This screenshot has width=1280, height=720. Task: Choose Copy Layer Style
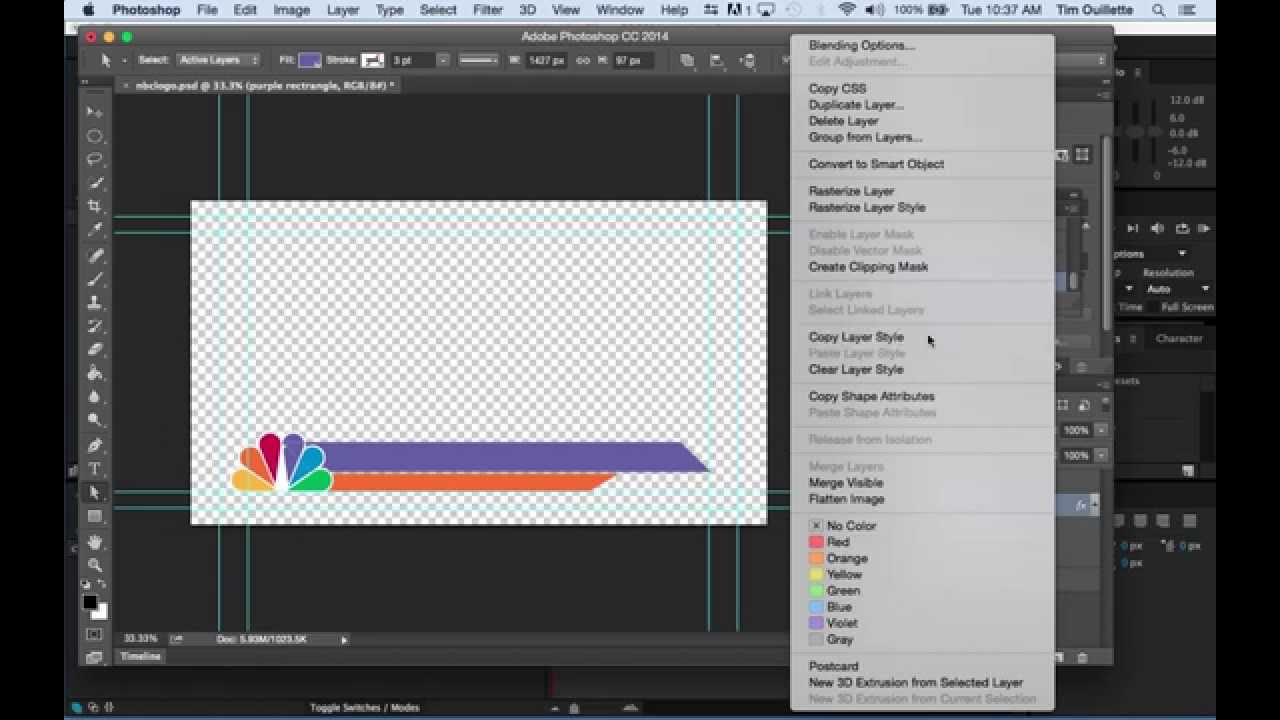click(x=856, y=337)
